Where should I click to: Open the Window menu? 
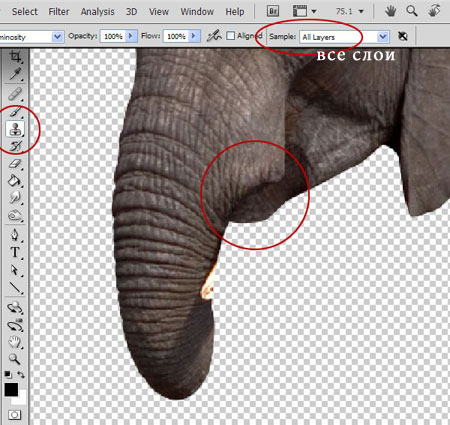pyautogui.click(x=197, y=12)
